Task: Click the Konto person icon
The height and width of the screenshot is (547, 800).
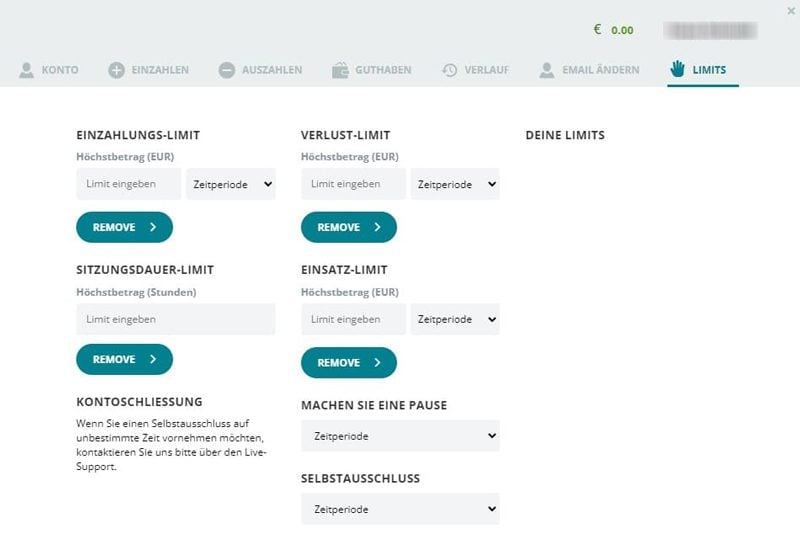Action: [x=26, y=70]
